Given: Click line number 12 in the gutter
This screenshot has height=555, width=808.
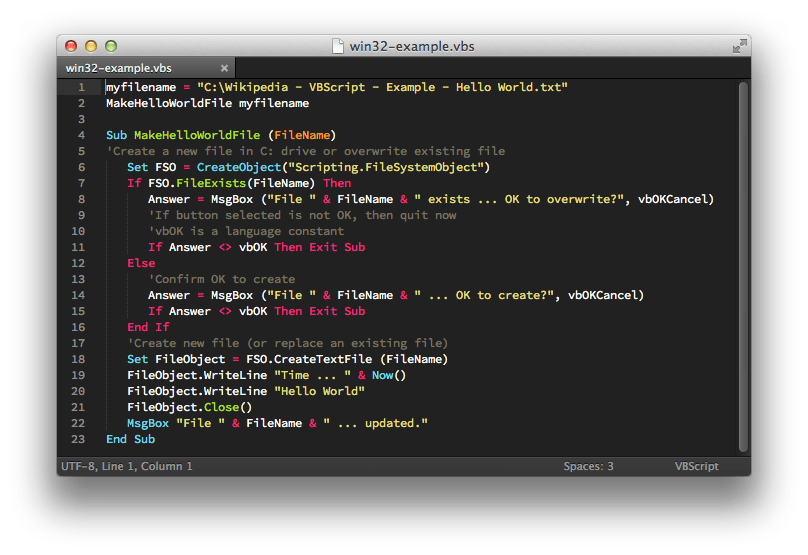Looking at the screenshot, I should 78,263.
